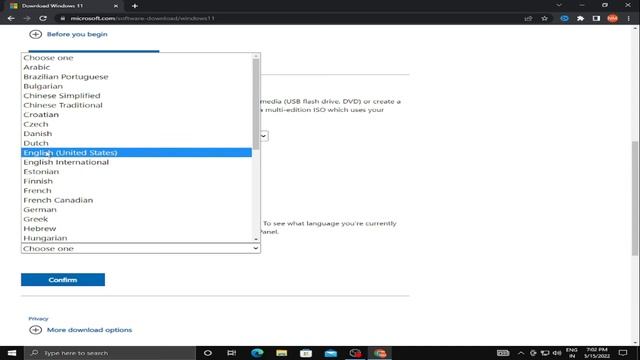This screenshot has width=640, height=360.
Task: Open the taskbar clock and date
Action: 597,353
